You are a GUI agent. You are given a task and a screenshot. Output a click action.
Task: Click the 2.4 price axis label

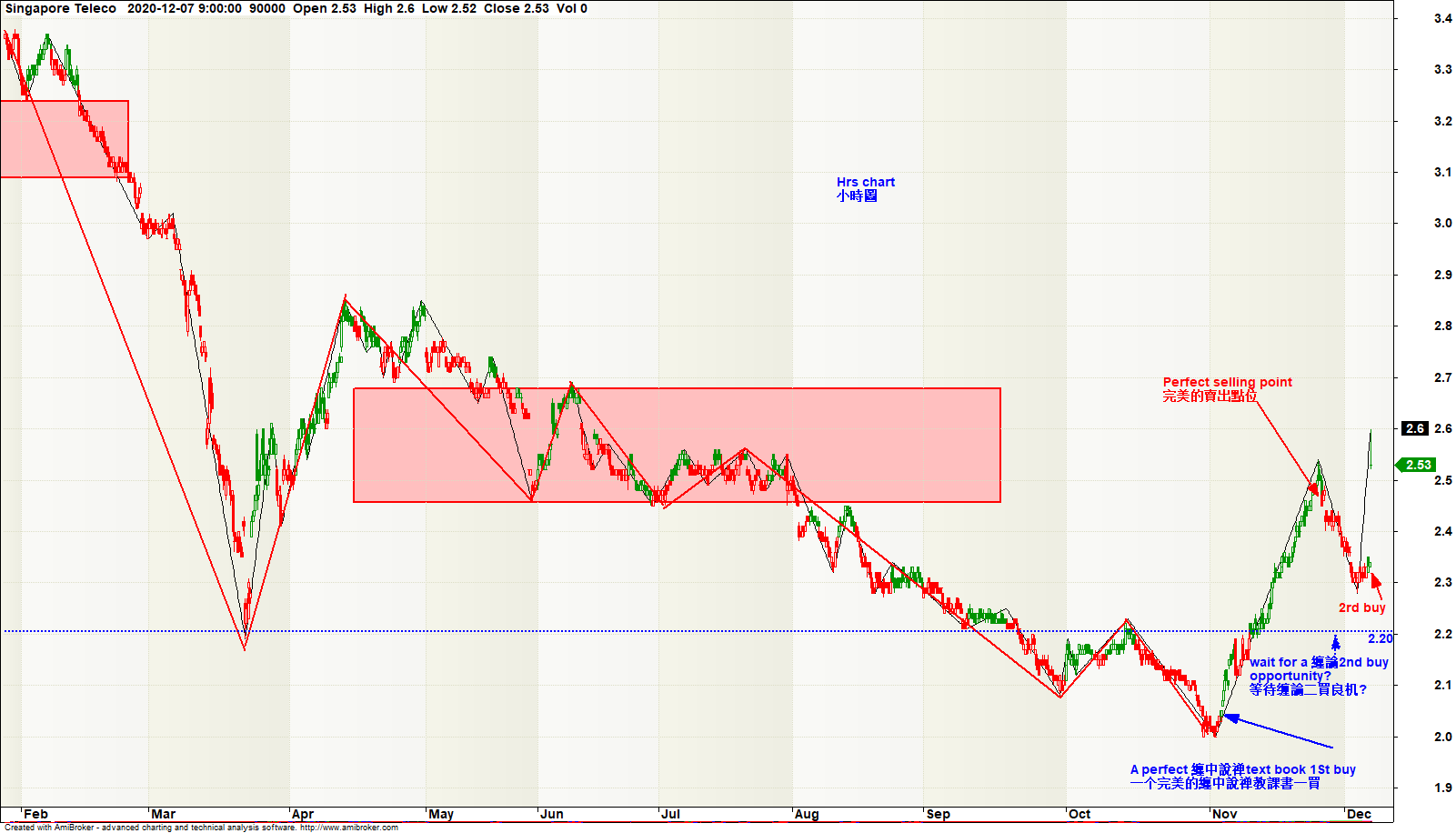pos(1443,531)
